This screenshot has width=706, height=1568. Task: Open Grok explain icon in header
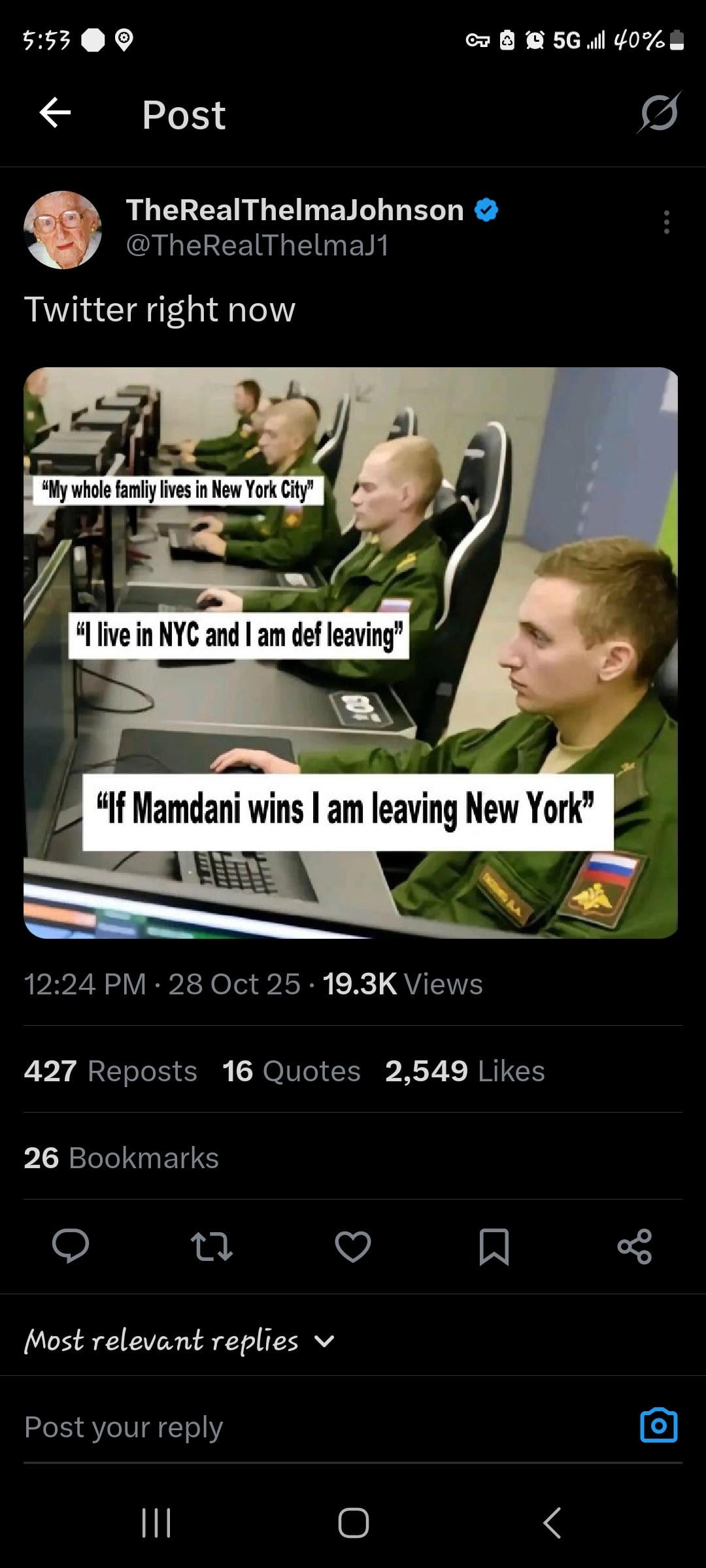659,113
